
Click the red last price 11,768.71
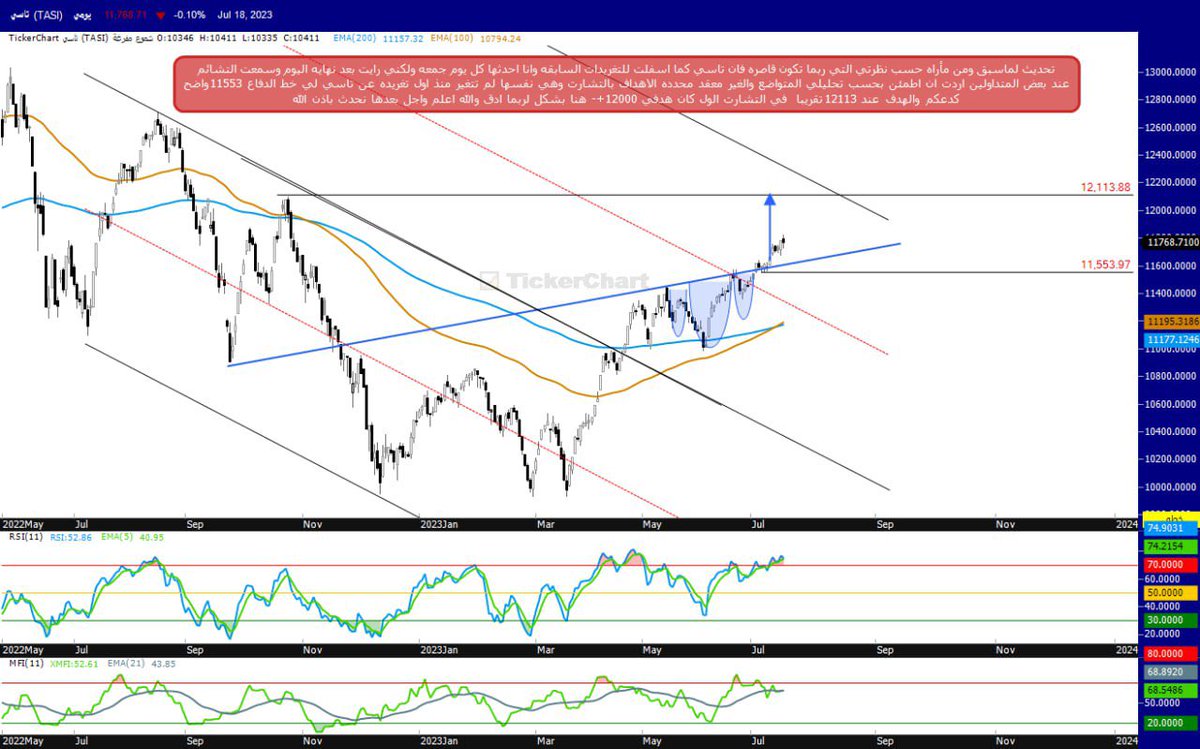125,16
